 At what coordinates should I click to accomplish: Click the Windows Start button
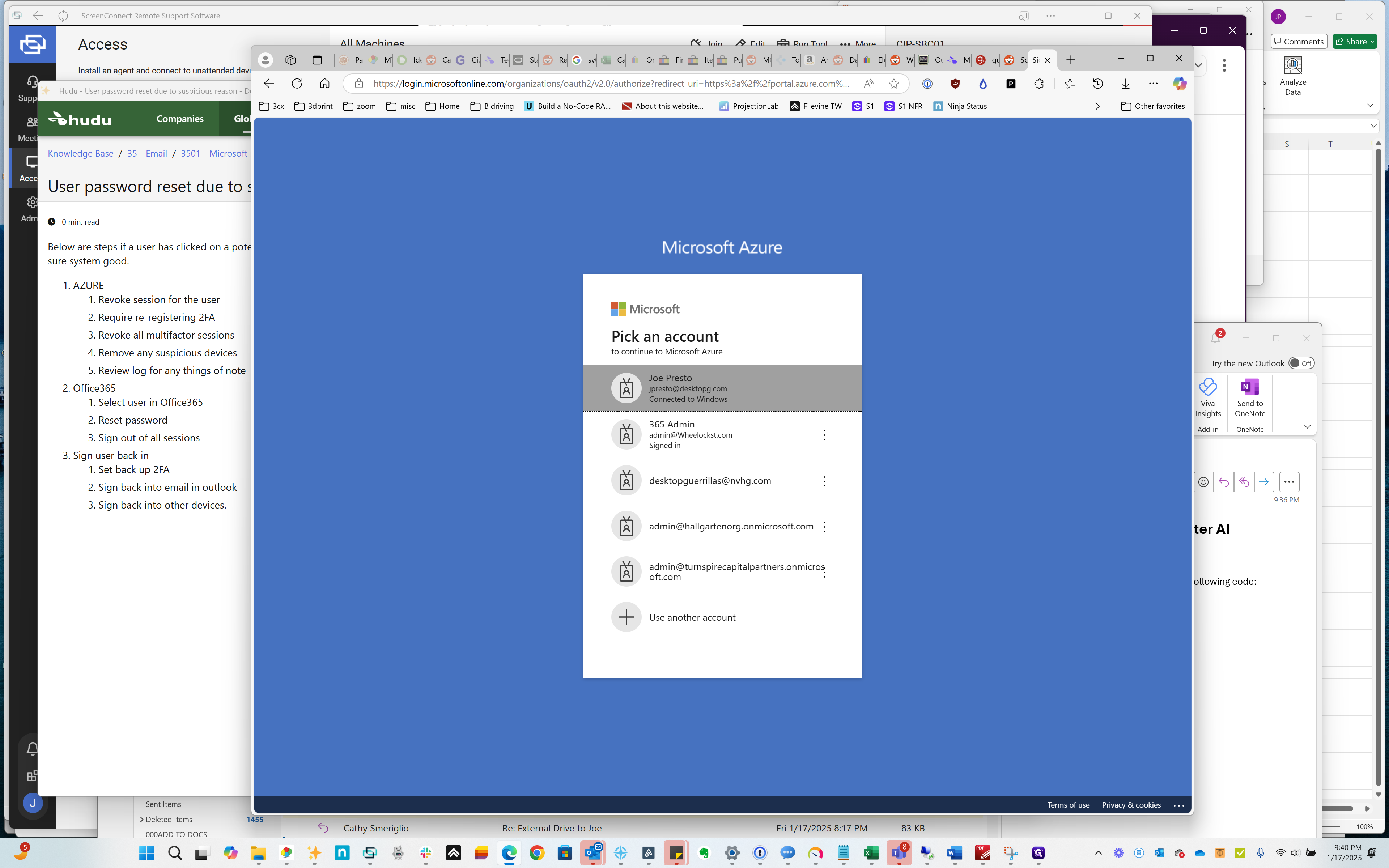coord(146,853)
